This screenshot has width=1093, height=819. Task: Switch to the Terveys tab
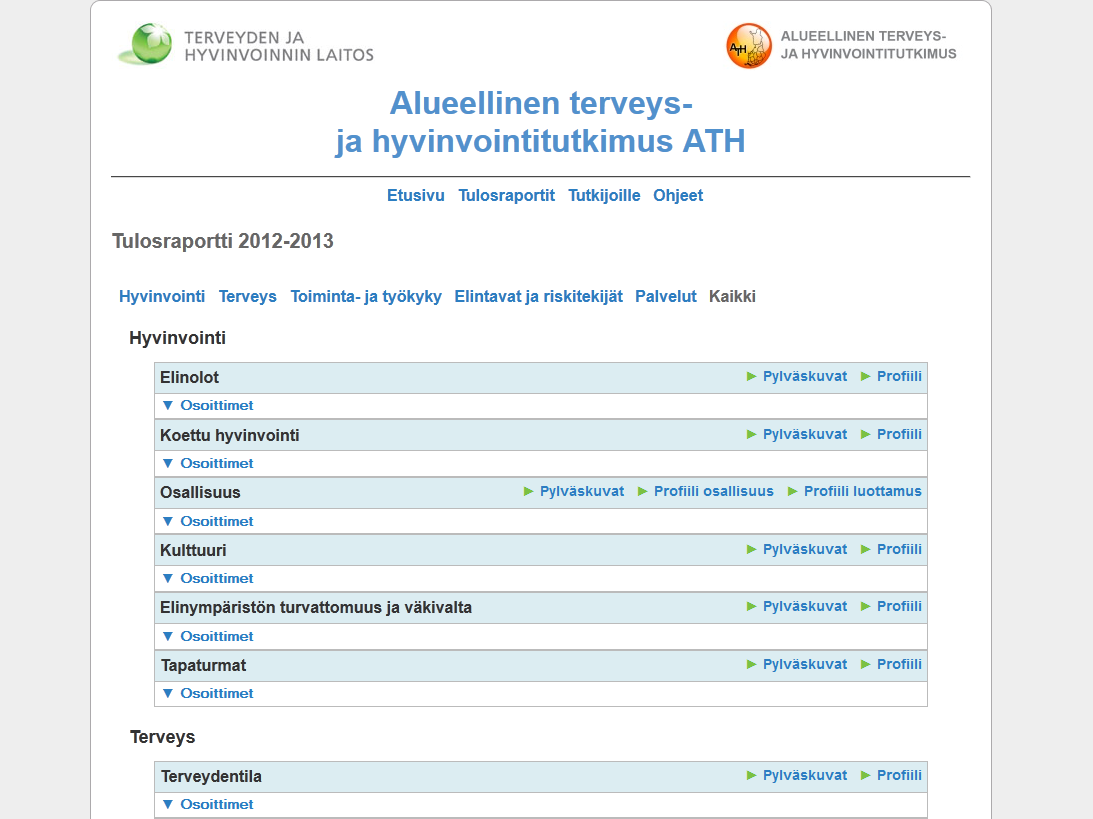247,296
